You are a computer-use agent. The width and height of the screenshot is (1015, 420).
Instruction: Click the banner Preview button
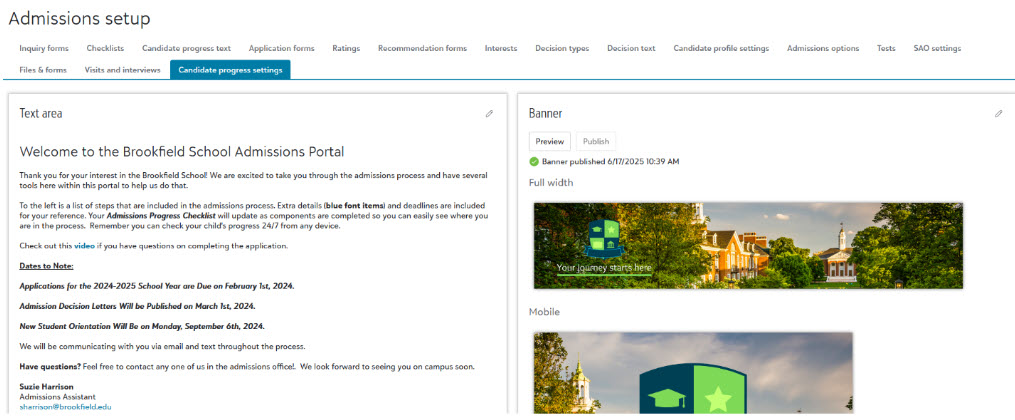pyautogui.click(x=550, y=141)
